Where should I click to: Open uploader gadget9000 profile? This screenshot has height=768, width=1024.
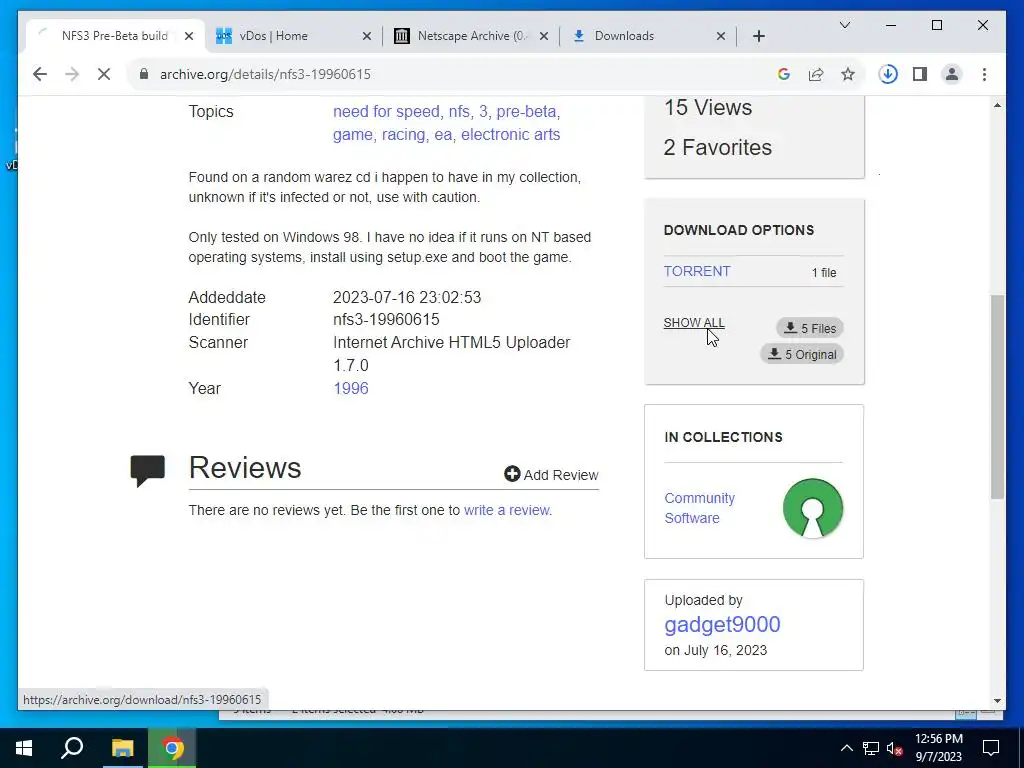(722, 624)
